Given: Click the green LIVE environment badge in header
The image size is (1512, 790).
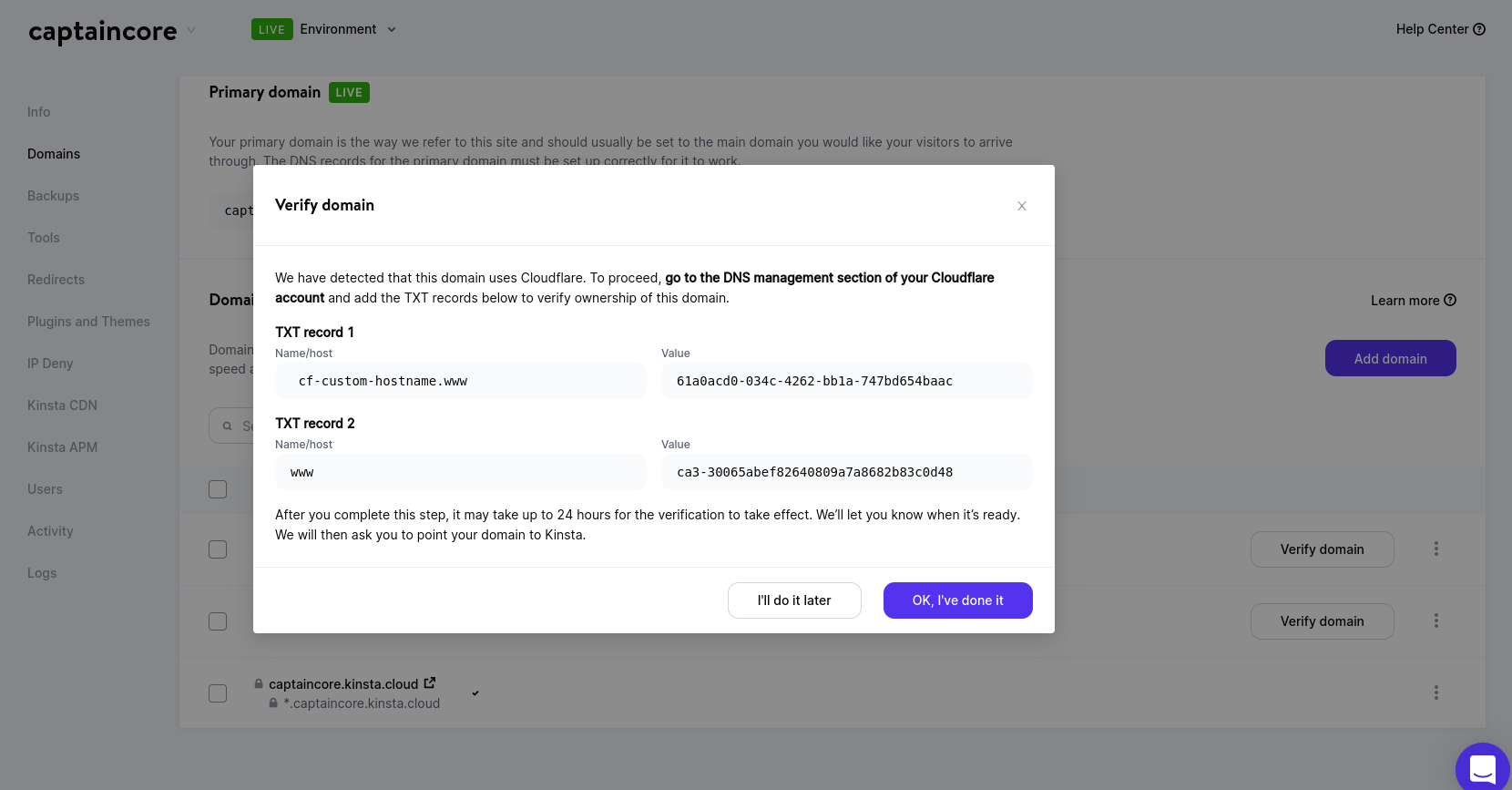Looking at the screenshot, I should (271, 29).
